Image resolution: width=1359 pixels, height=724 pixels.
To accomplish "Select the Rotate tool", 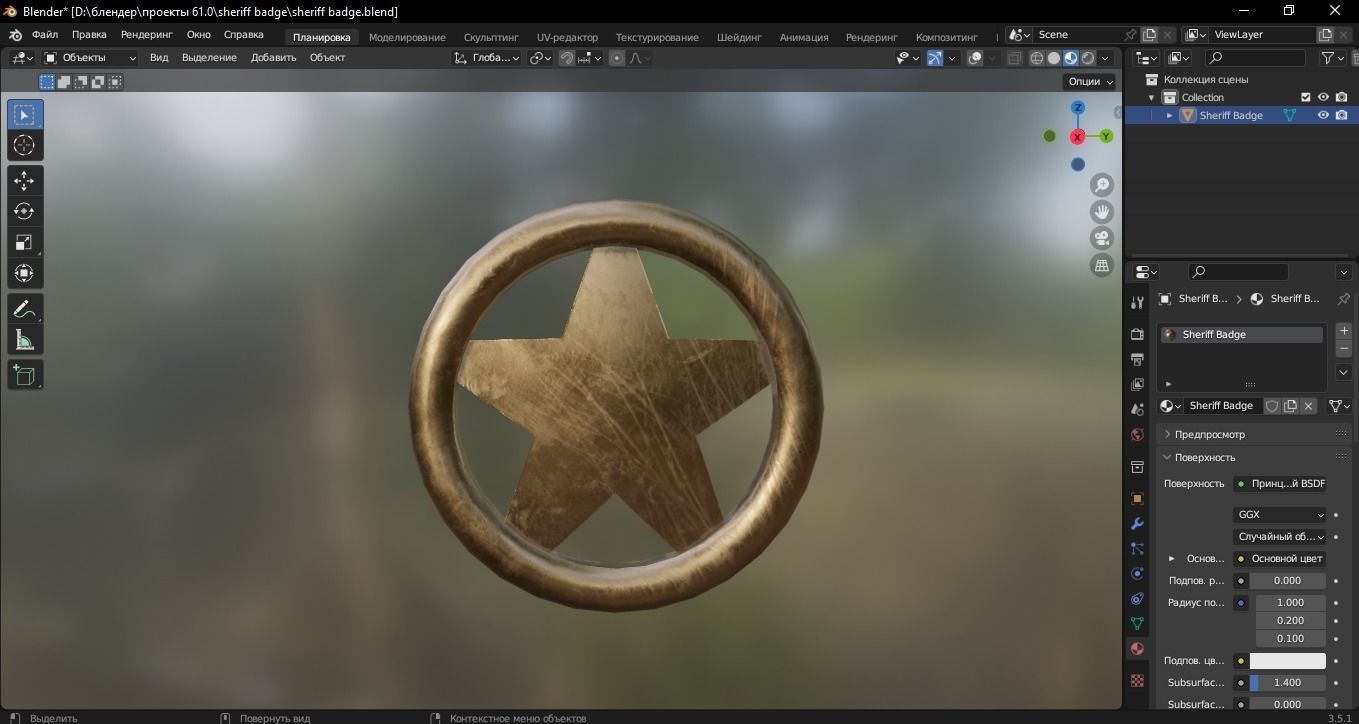I will tap(25, 211).
